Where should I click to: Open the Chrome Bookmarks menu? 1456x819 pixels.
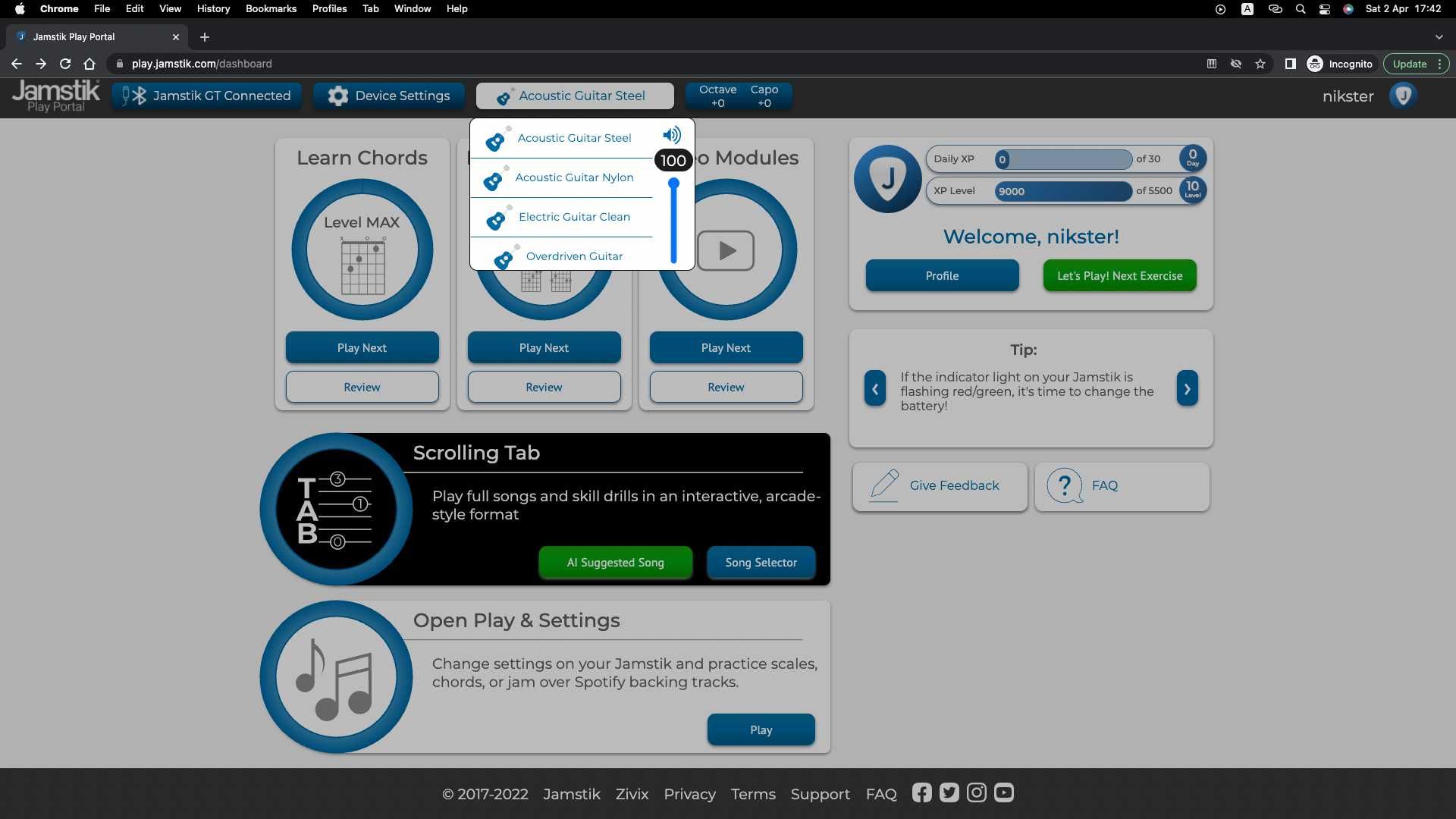coord(271,9)
